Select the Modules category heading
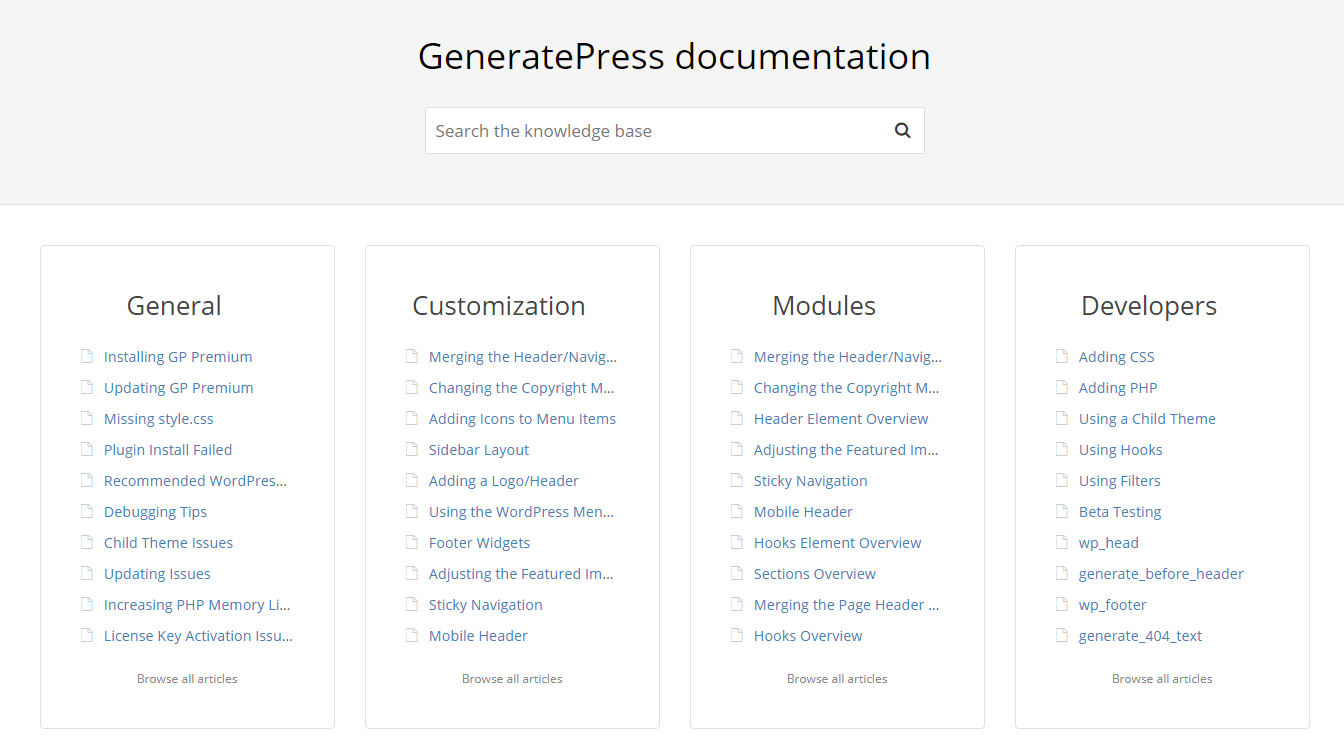The image size is (1344, 753). 824,306
